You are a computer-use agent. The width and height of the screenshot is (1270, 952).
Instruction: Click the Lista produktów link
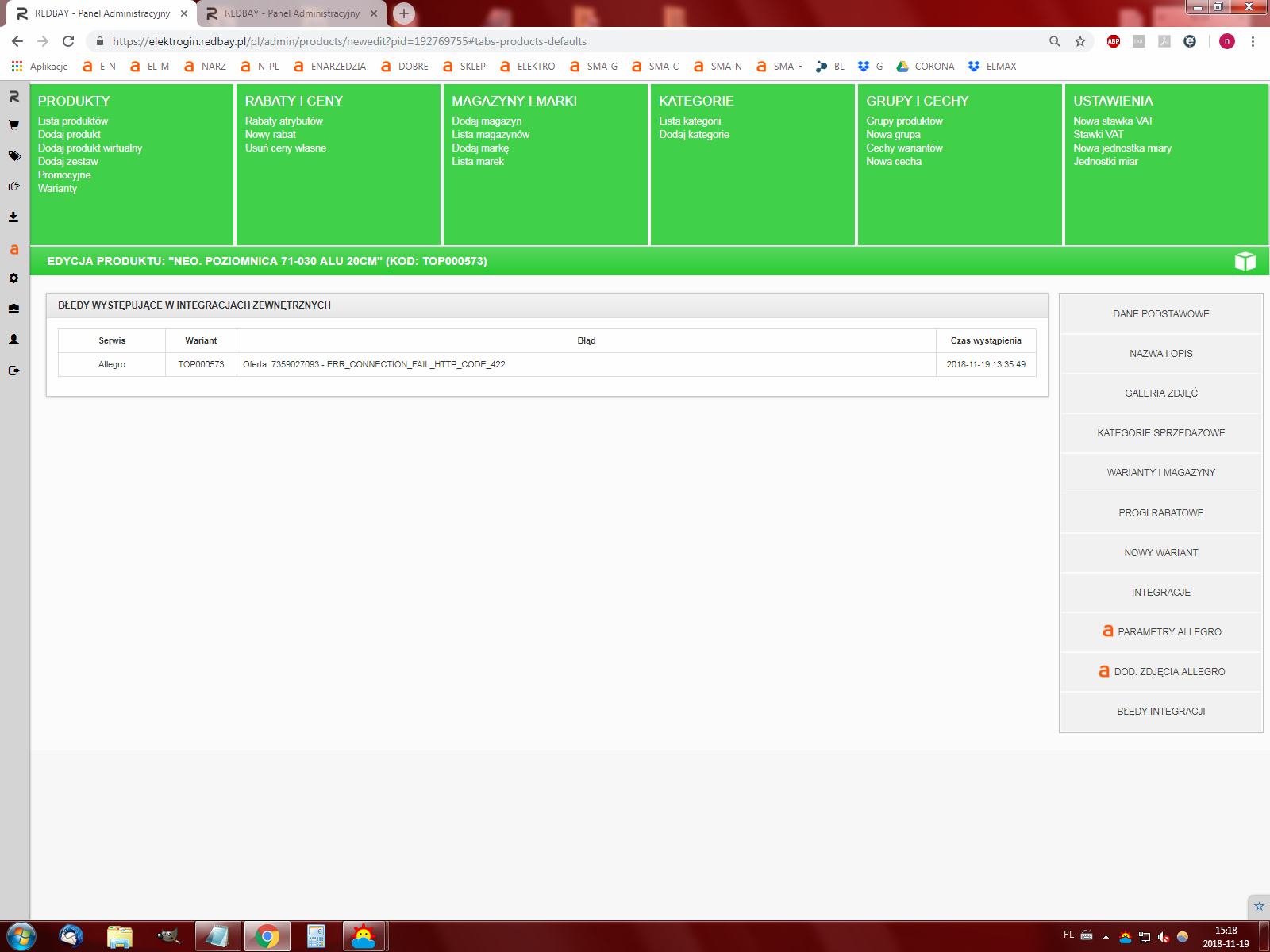click(73, 121)
